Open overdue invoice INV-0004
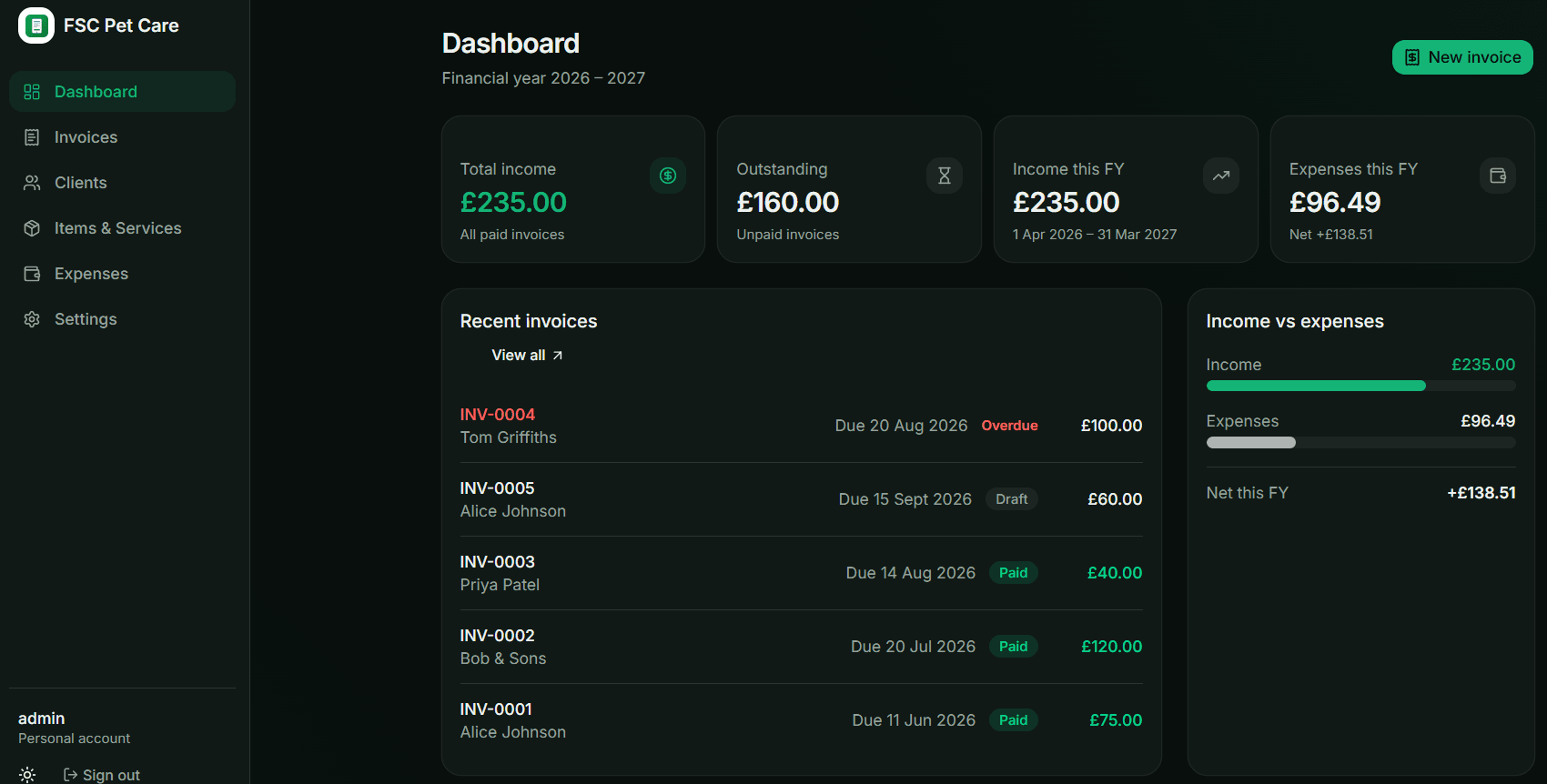 point(801,426)
